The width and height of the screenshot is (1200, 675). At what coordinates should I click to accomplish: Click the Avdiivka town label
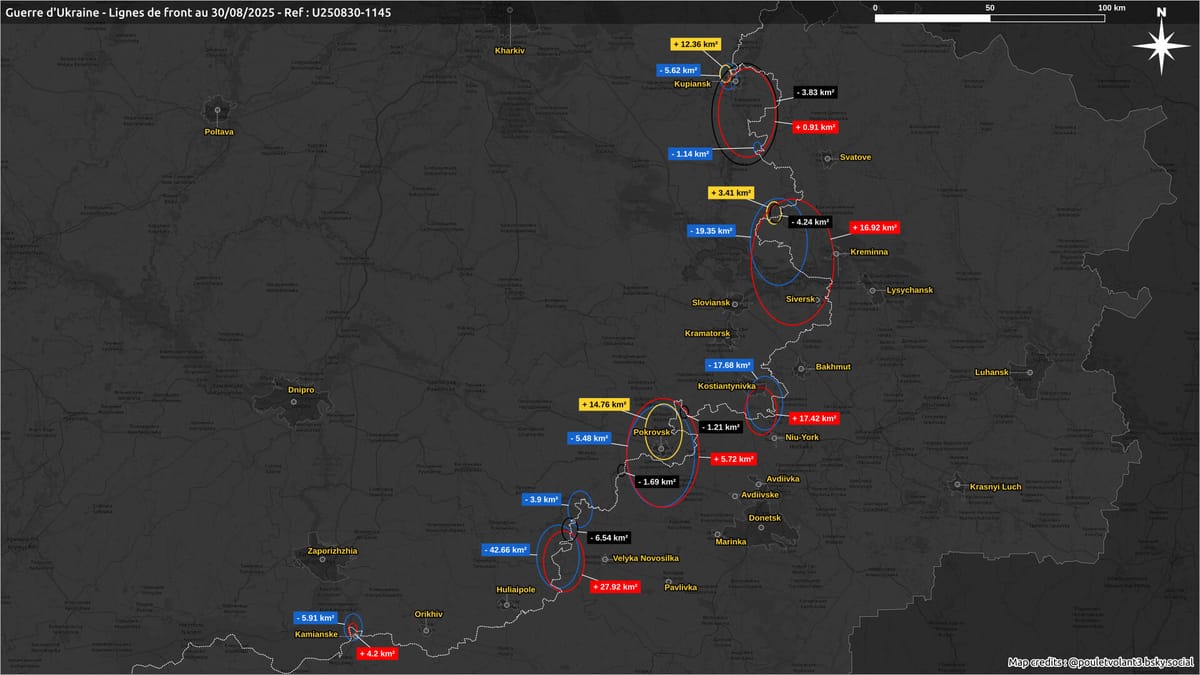[783, 479]
